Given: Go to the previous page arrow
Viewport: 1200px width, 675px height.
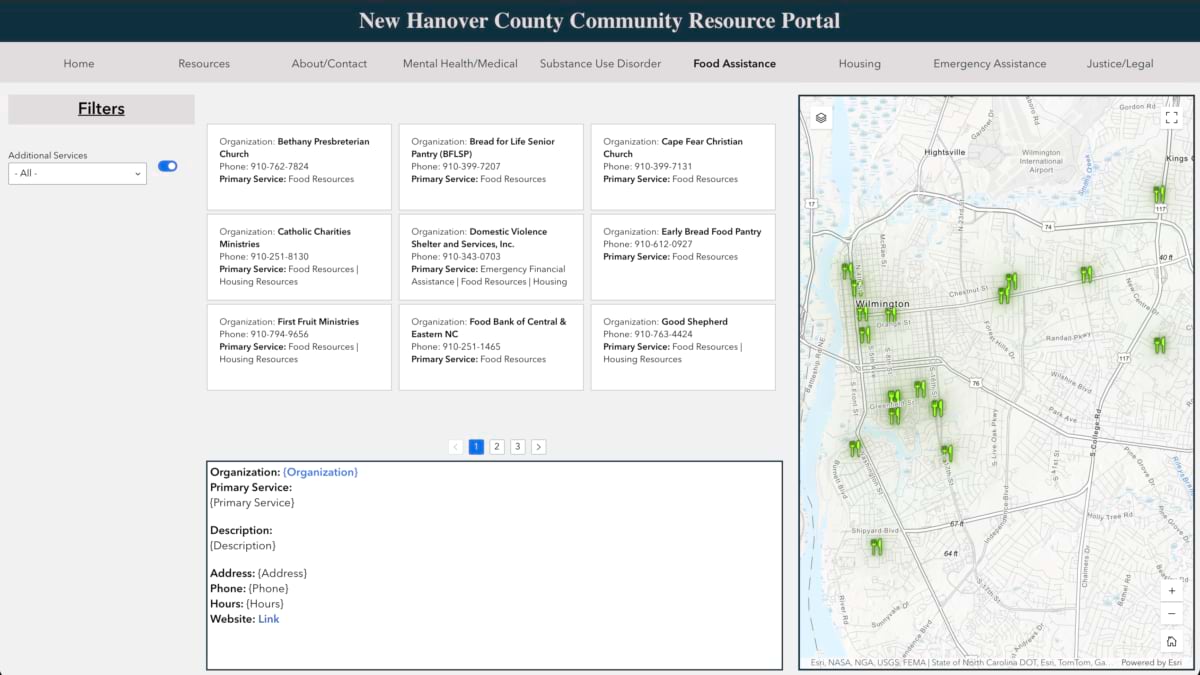Looking at the screenshot, I should tap(456, 447).
